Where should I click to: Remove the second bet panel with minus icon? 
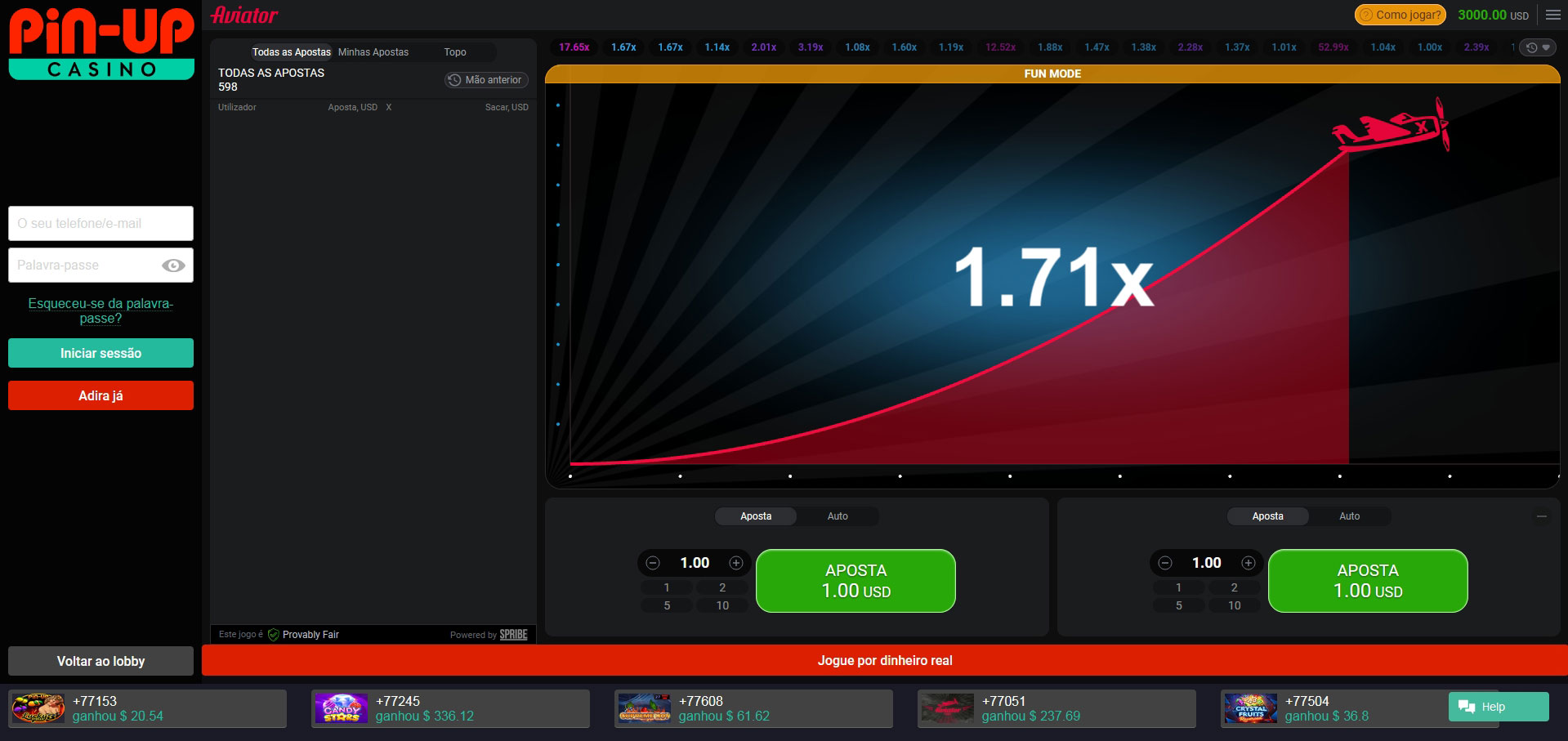(1541, 516)
